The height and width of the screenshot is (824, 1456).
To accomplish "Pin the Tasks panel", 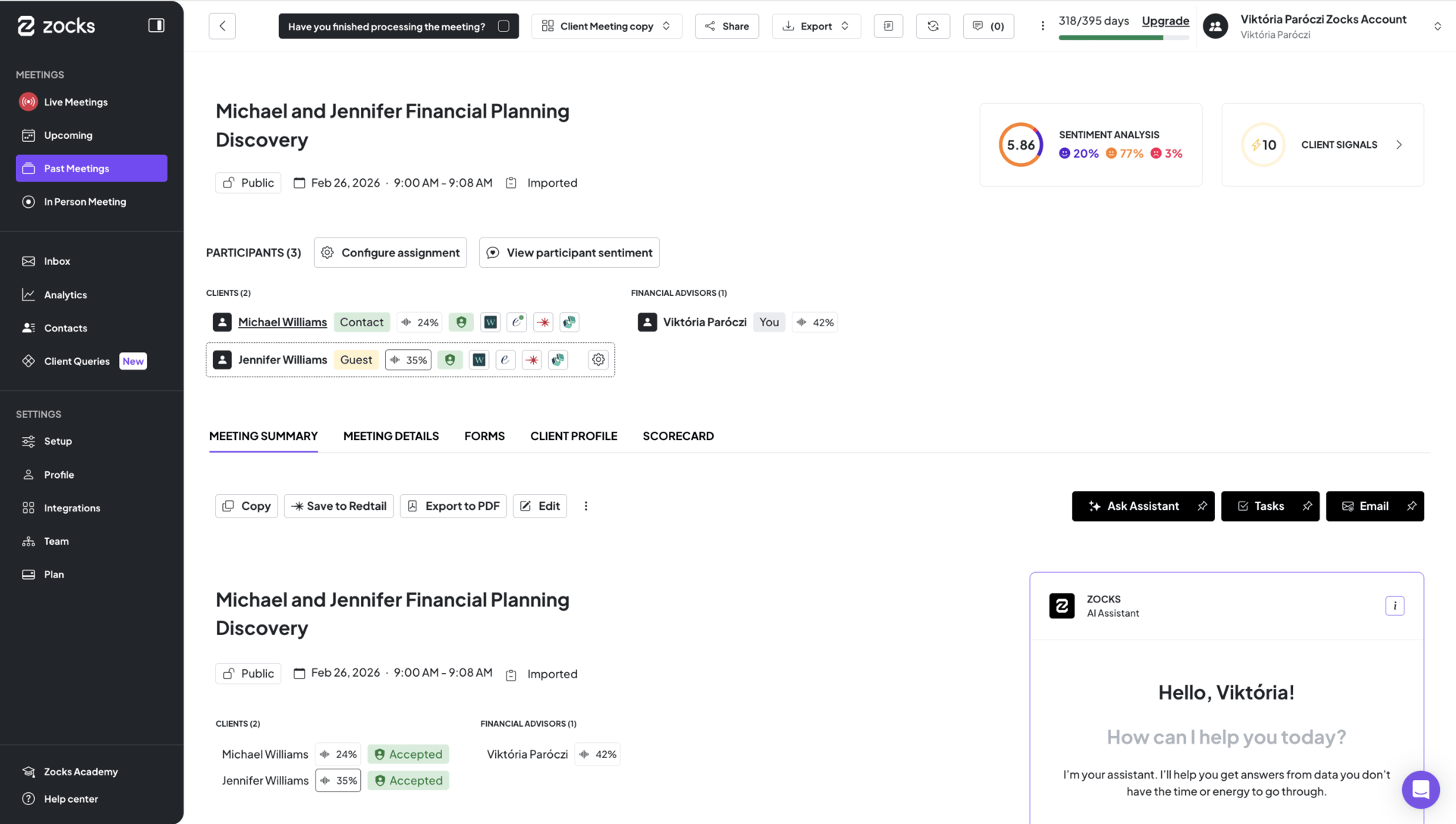I will [1307, 506].
